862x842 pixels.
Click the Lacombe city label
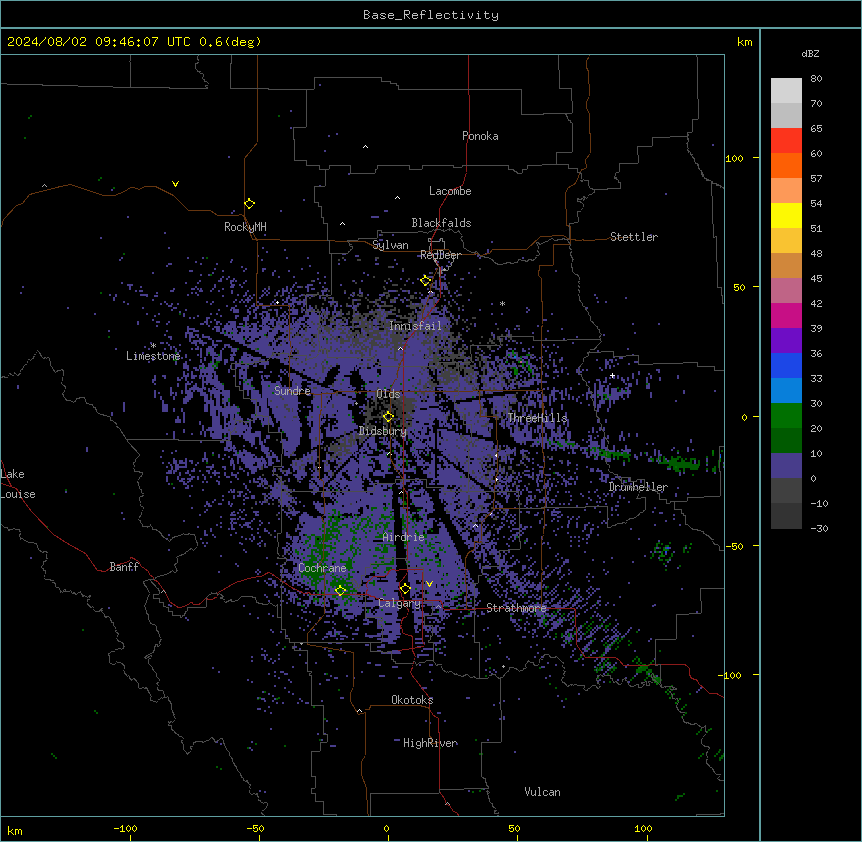[x=450, y=191]
